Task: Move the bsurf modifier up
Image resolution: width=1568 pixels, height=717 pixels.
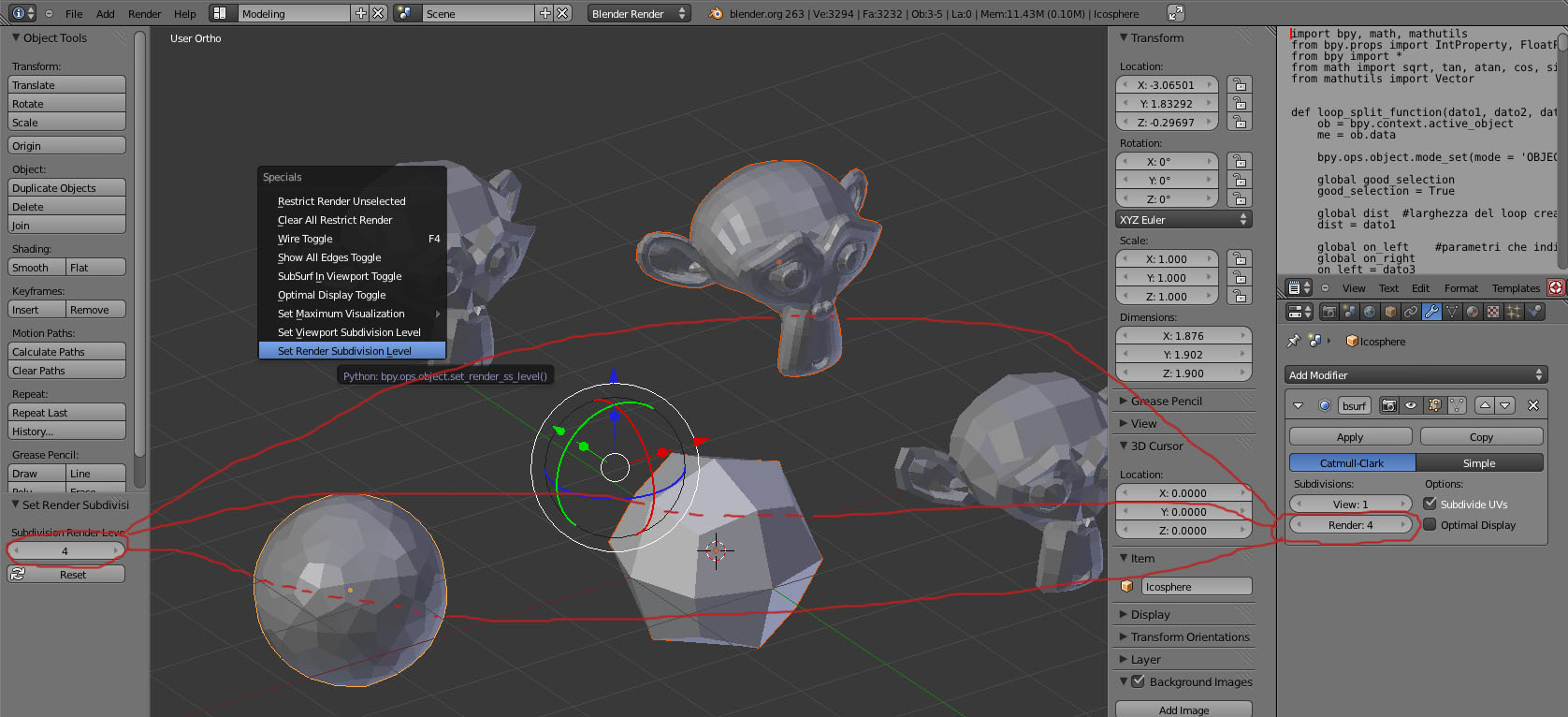Action: pos(1485,405)
